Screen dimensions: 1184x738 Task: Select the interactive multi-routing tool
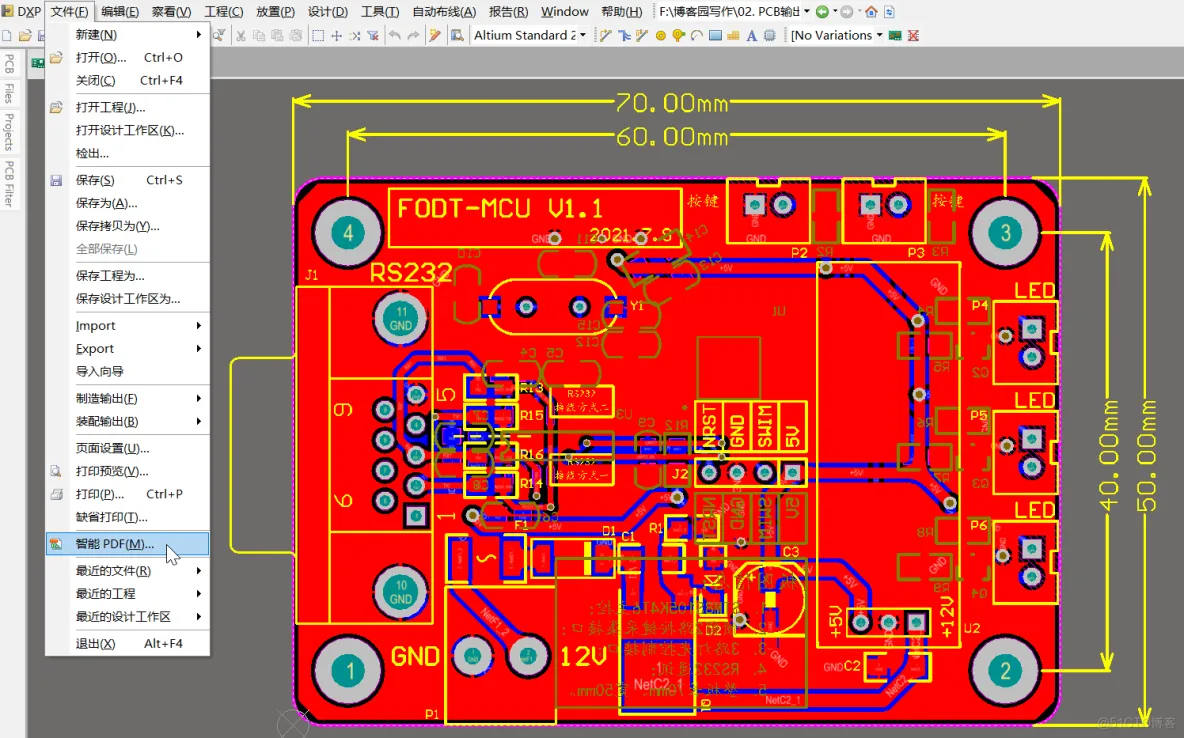[x=624, y=36]
